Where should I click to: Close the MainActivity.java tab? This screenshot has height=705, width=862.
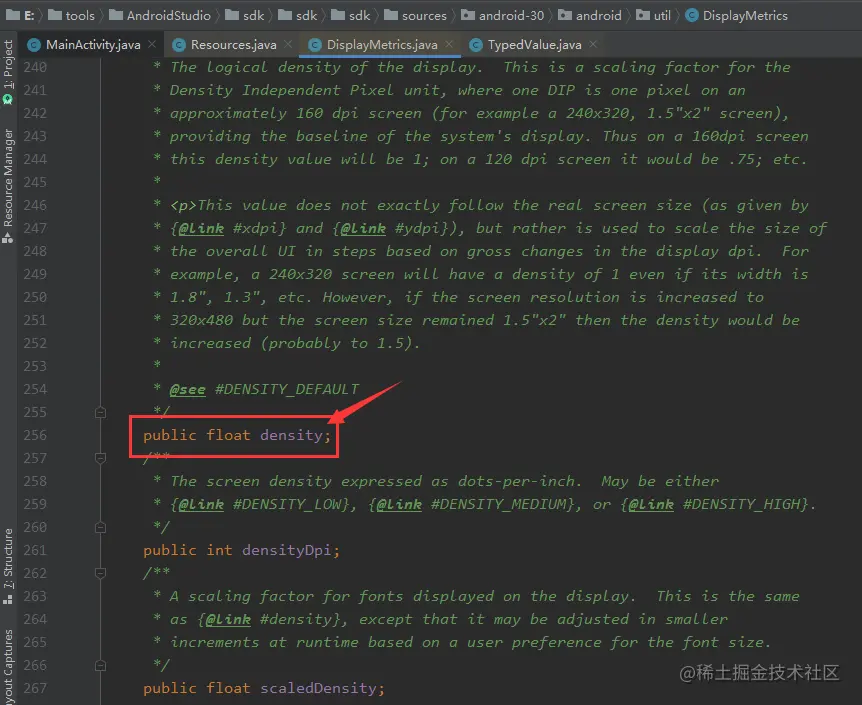pos(152,44)
